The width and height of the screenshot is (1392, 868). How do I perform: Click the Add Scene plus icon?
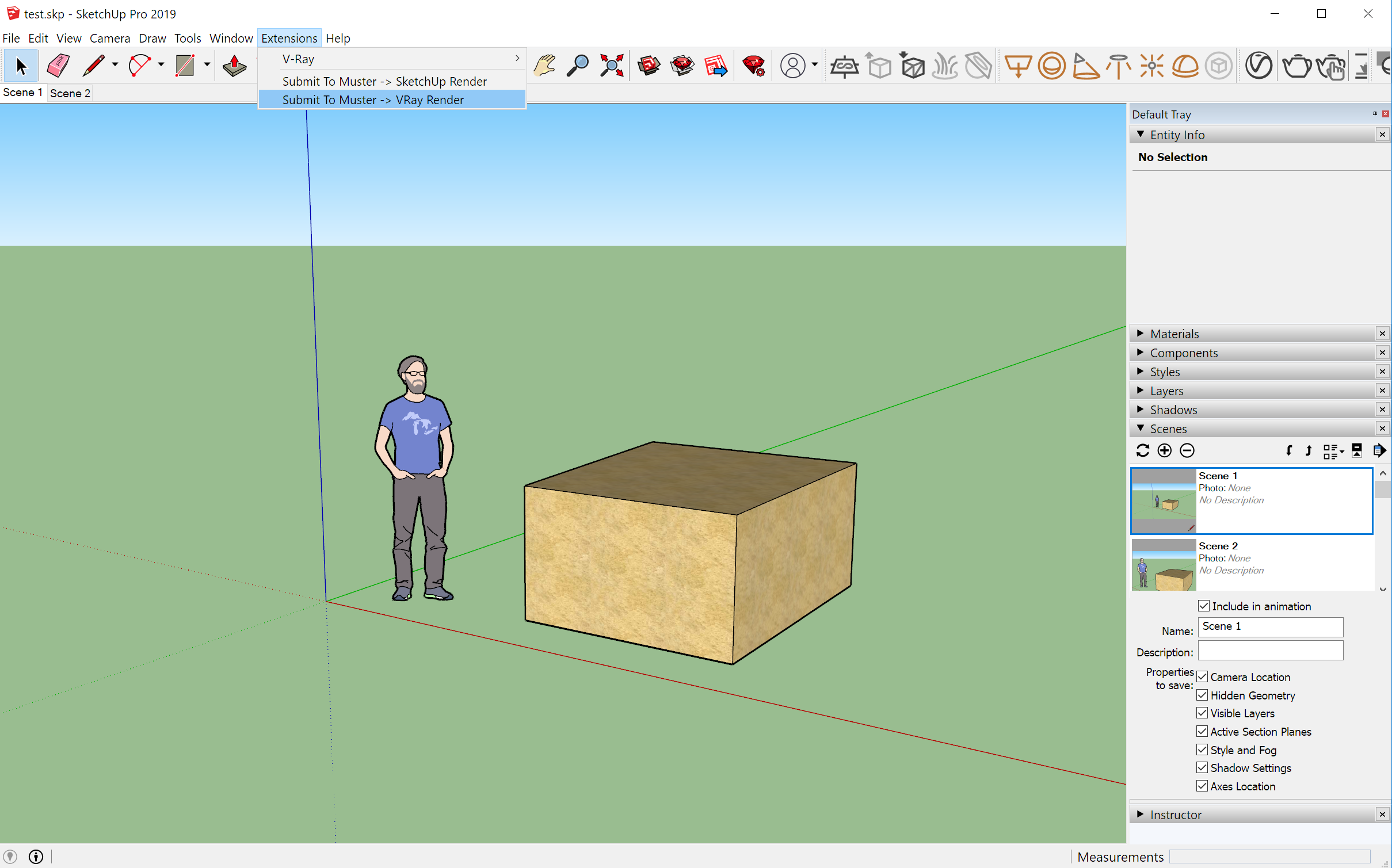click(x=1164, y=450)
